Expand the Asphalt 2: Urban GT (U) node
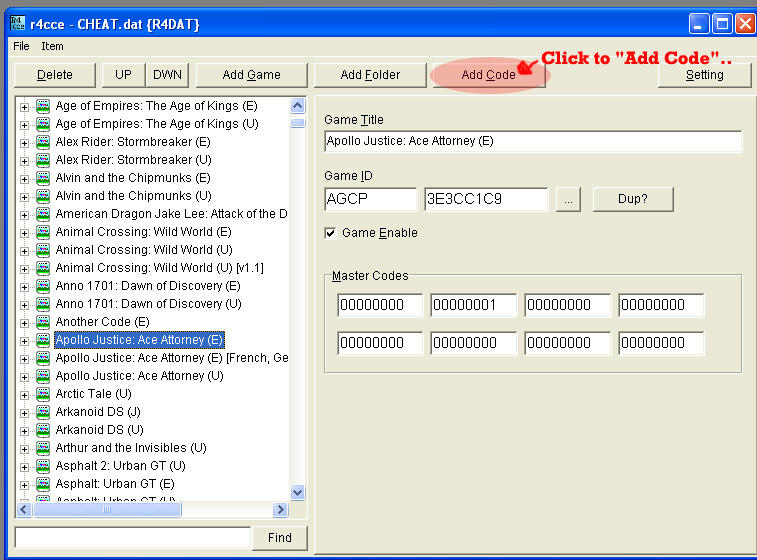This screenshot has width=757, height=560. 24,467
